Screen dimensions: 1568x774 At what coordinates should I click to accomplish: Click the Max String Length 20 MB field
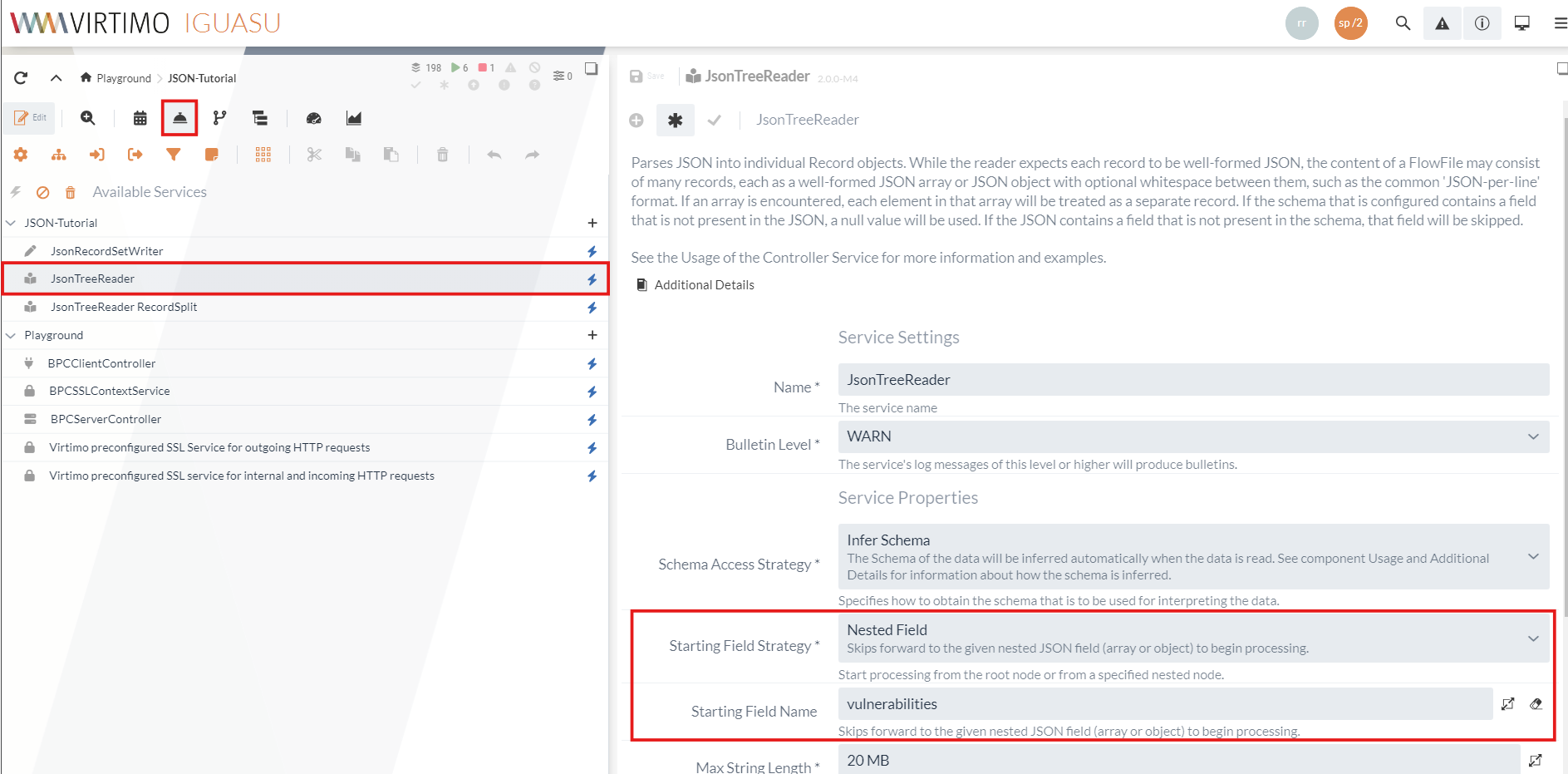1179,760
